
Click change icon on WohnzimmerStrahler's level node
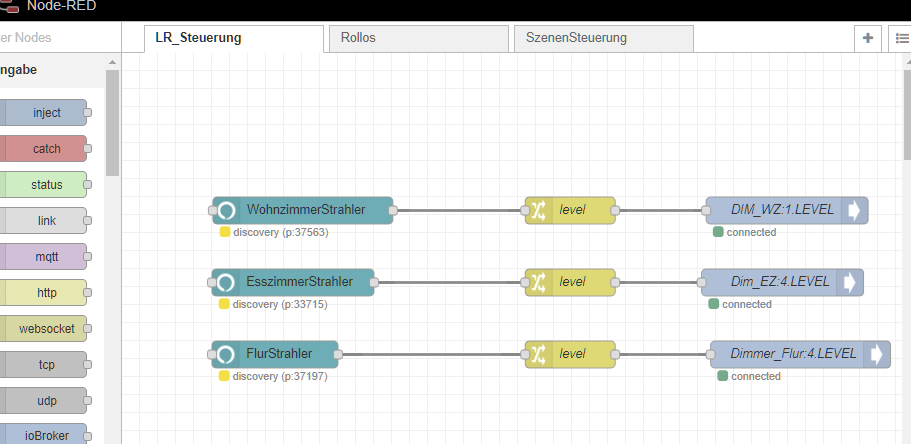(x=539, y=210)
